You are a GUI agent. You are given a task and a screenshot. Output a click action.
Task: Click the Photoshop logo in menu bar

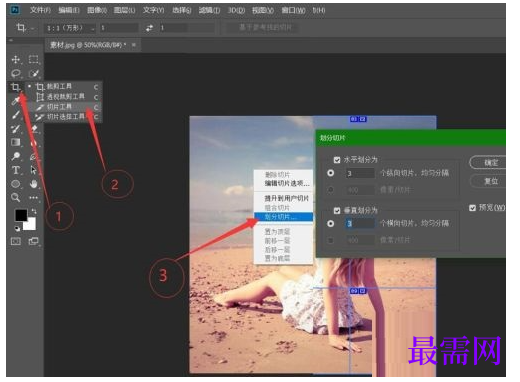tap(15, 10)
